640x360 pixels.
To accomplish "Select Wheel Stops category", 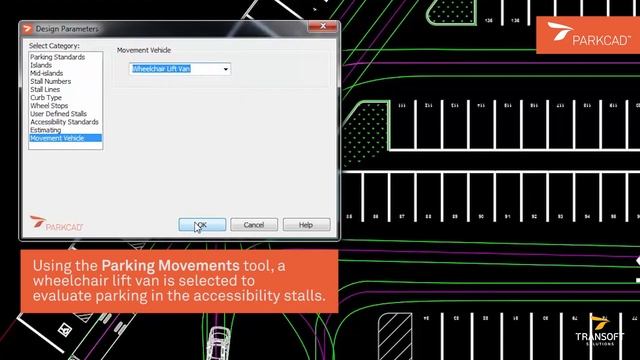I will 49,106.
